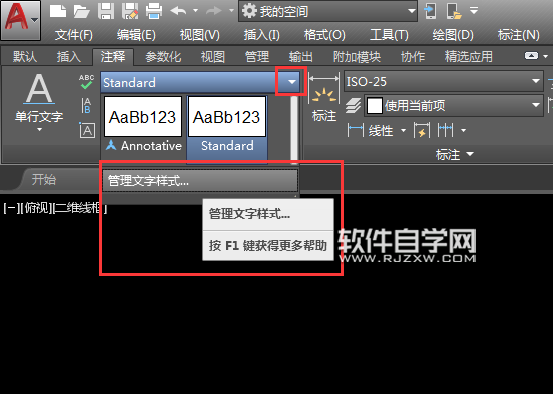Viewport: 553px width, 394px height.
Task: Click the 线性 linear dimension button
Action: 370,131
